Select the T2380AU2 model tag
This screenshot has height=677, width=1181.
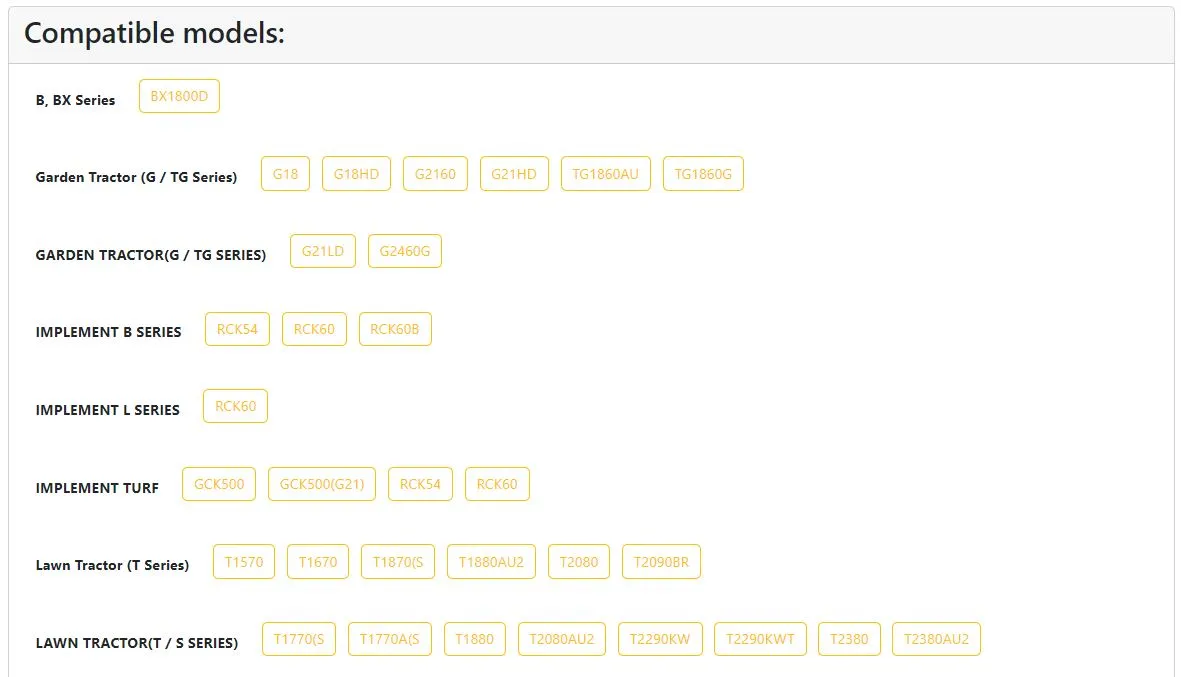click(936, 639)
